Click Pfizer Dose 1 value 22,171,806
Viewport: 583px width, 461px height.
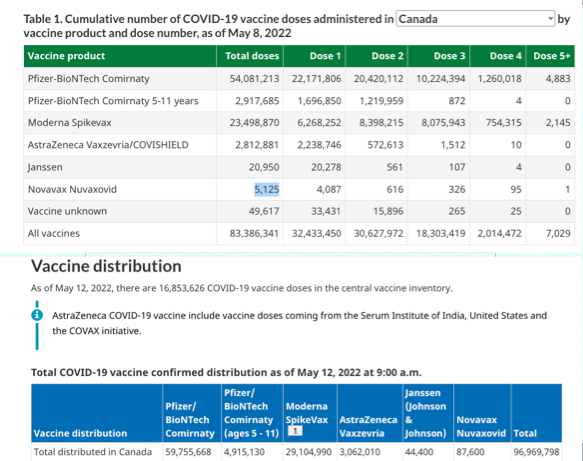click(316, 79)
